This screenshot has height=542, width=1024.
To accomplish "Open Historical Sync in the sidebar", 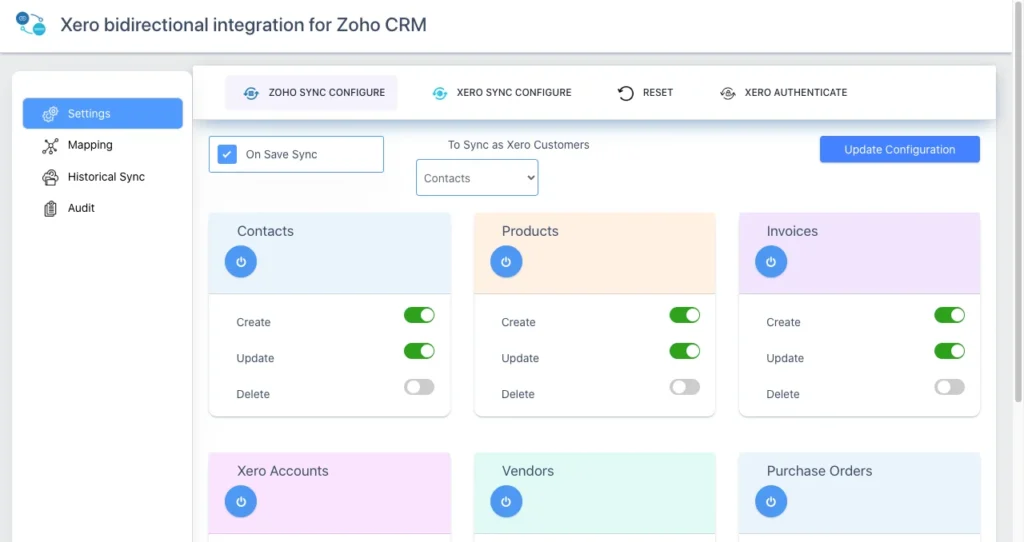I will (x=103, y=176).
